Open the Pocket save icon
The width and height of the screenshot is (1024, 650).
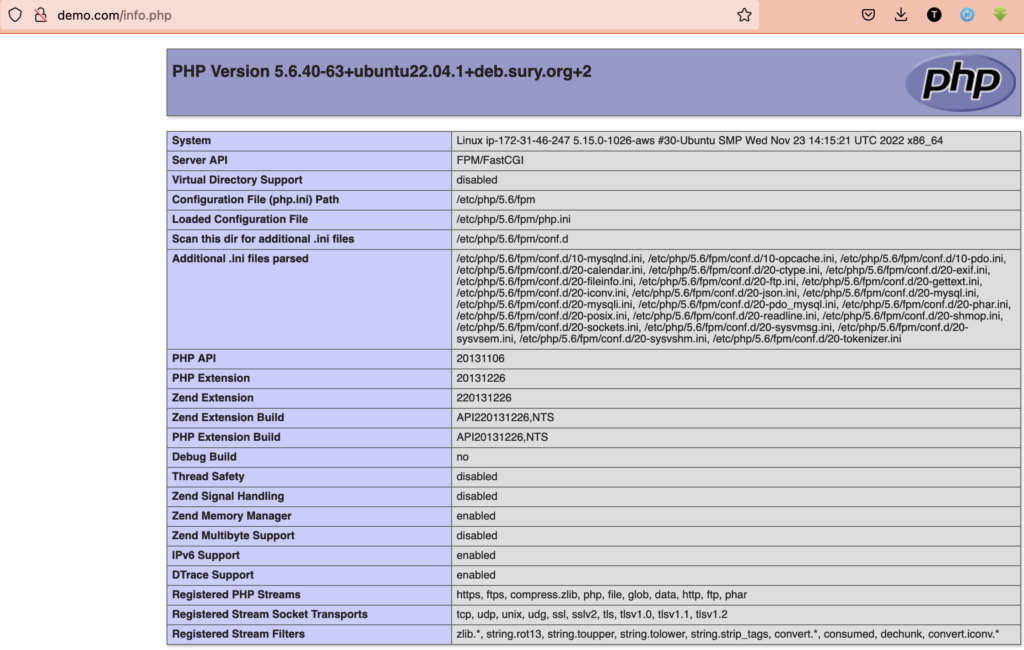(x=869, y=15)
